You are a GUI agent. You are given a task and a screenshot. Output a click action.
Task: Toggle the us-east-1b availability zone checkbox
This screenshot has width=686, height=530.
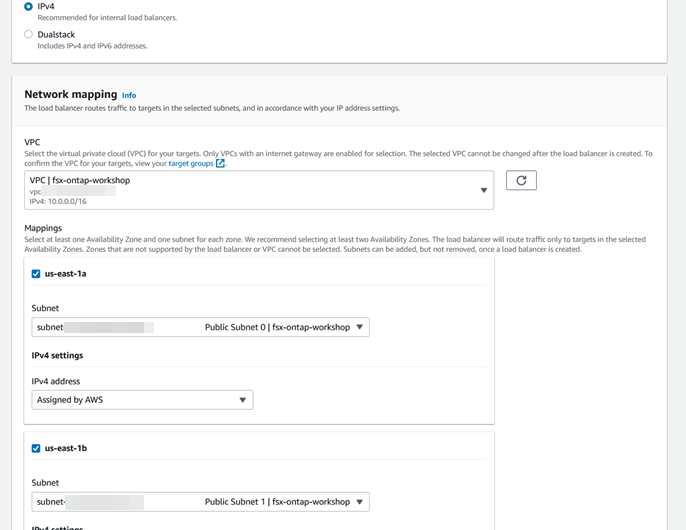point(36,449)
